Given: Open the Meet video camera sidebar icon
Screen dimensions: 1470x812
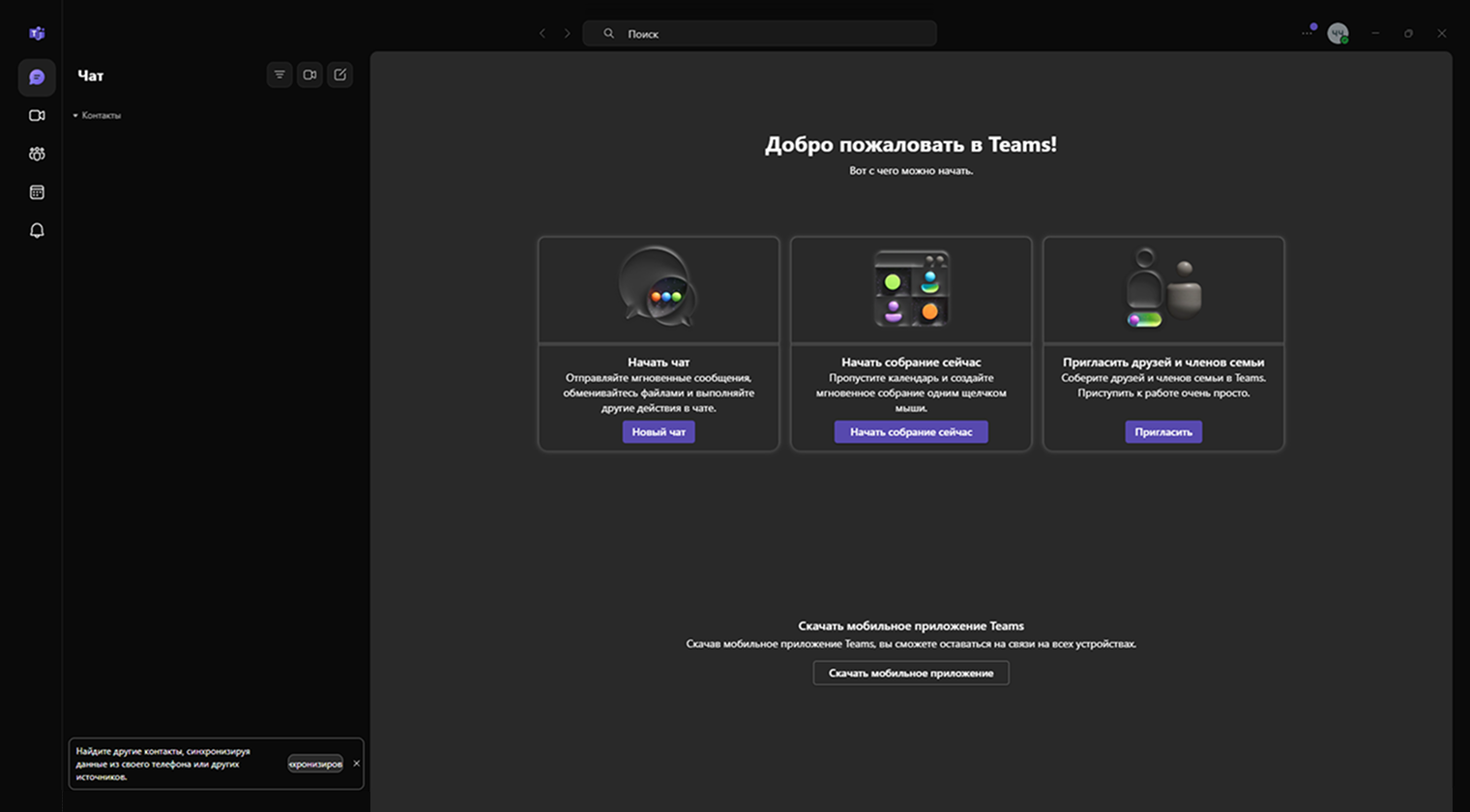Looking at the screenshot, I should [x=37, y=116].
